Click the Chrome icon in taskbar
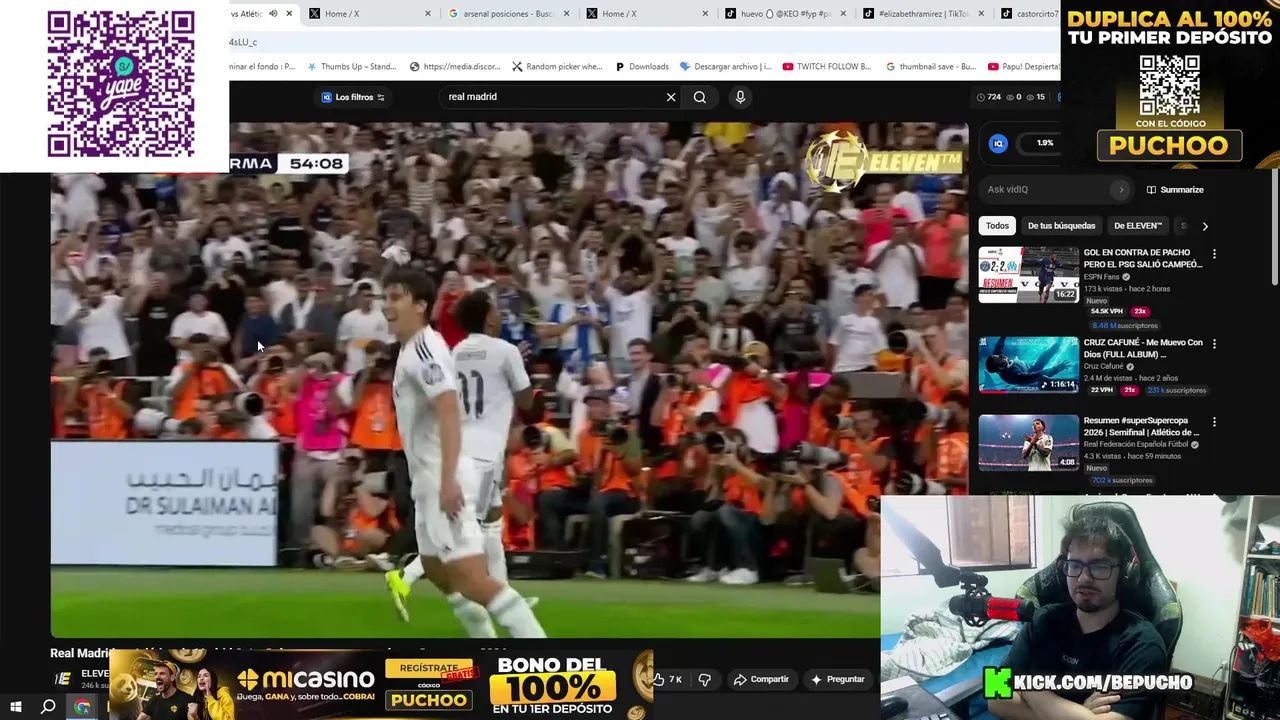1280x720 pixels. point(82,706)
